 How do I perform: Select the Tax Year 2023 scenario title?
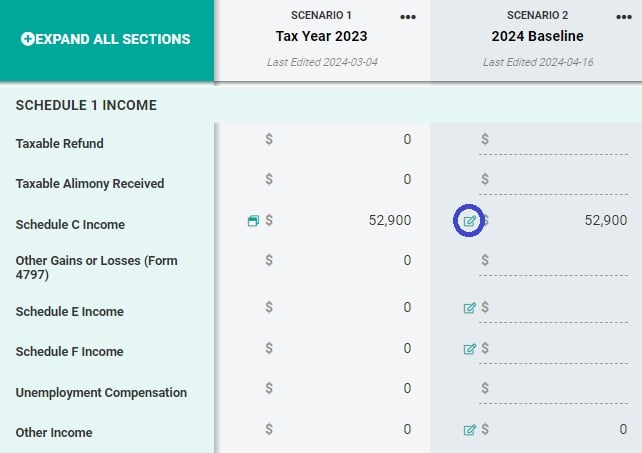[322, 36]
